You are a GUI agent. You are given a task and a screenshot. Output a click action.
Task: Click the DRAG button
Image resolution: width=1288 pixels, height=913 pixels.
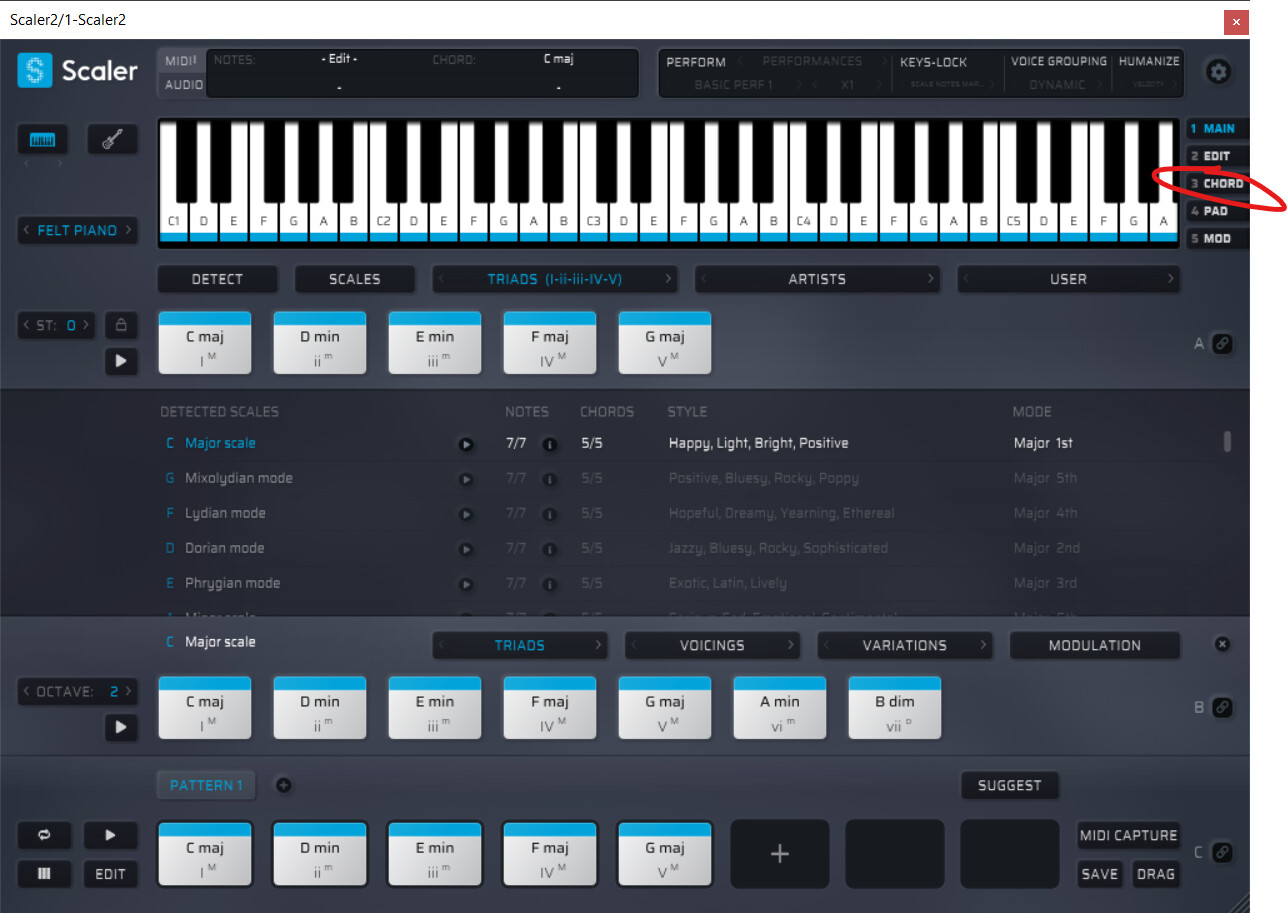[1155, 874]
